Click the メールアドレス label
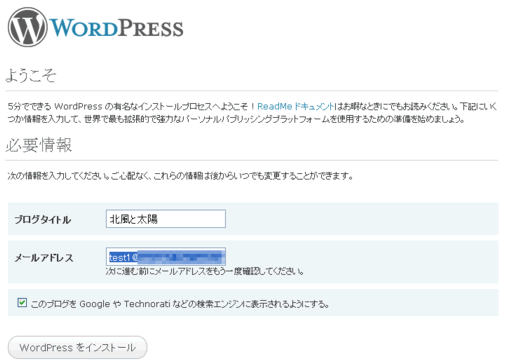This screenshot has width=507, height=364. point(44,258)
